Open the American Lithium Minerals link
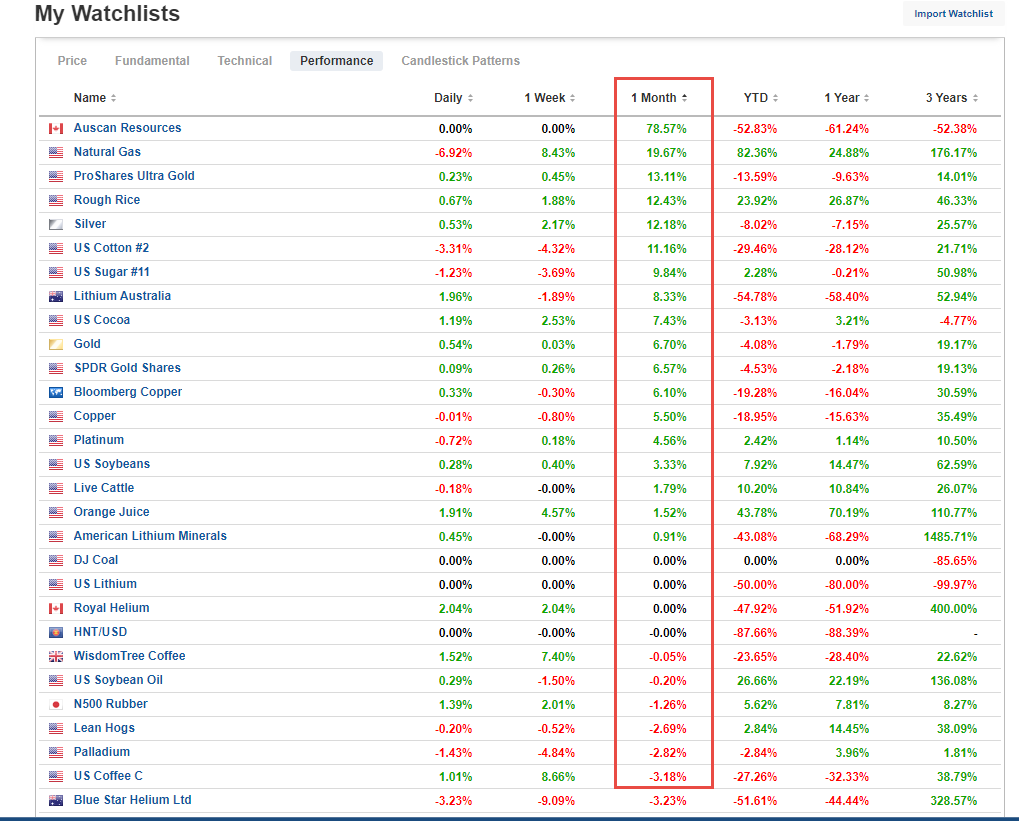This screenshot has width=1019, height=821. [150, 537]
